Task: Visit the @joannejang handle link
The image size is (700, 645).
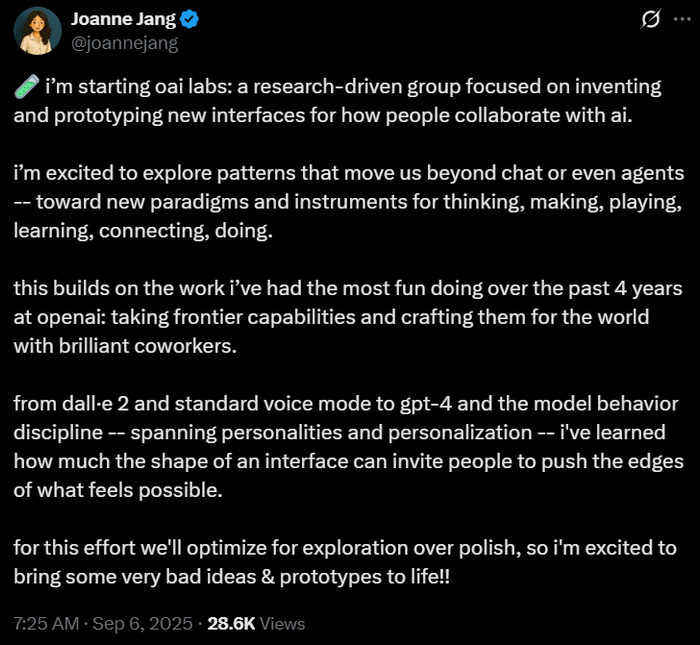Action: pyautogui.click(x=125, y=44)
